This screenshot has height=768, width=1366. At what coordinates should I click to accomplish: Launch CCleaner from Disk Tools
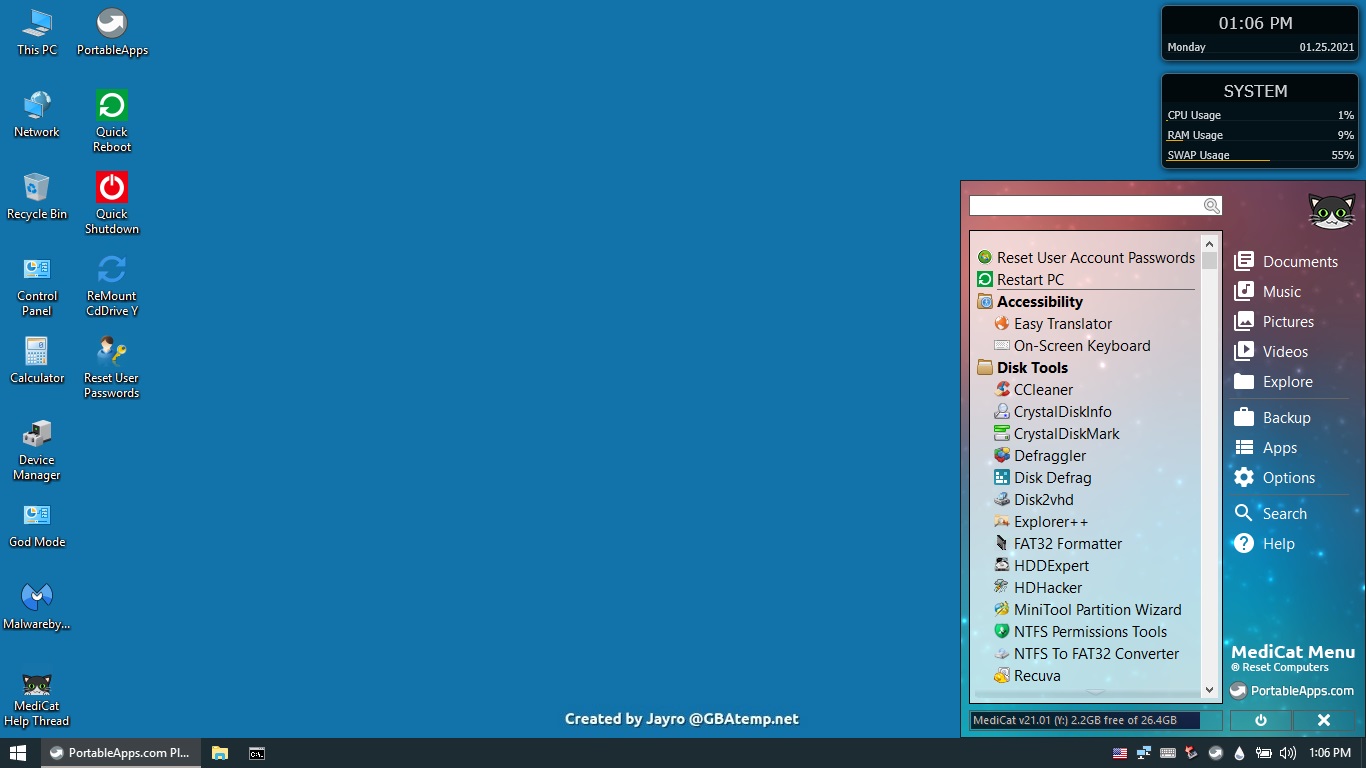pyautogui.click(x=1034, y=389)
